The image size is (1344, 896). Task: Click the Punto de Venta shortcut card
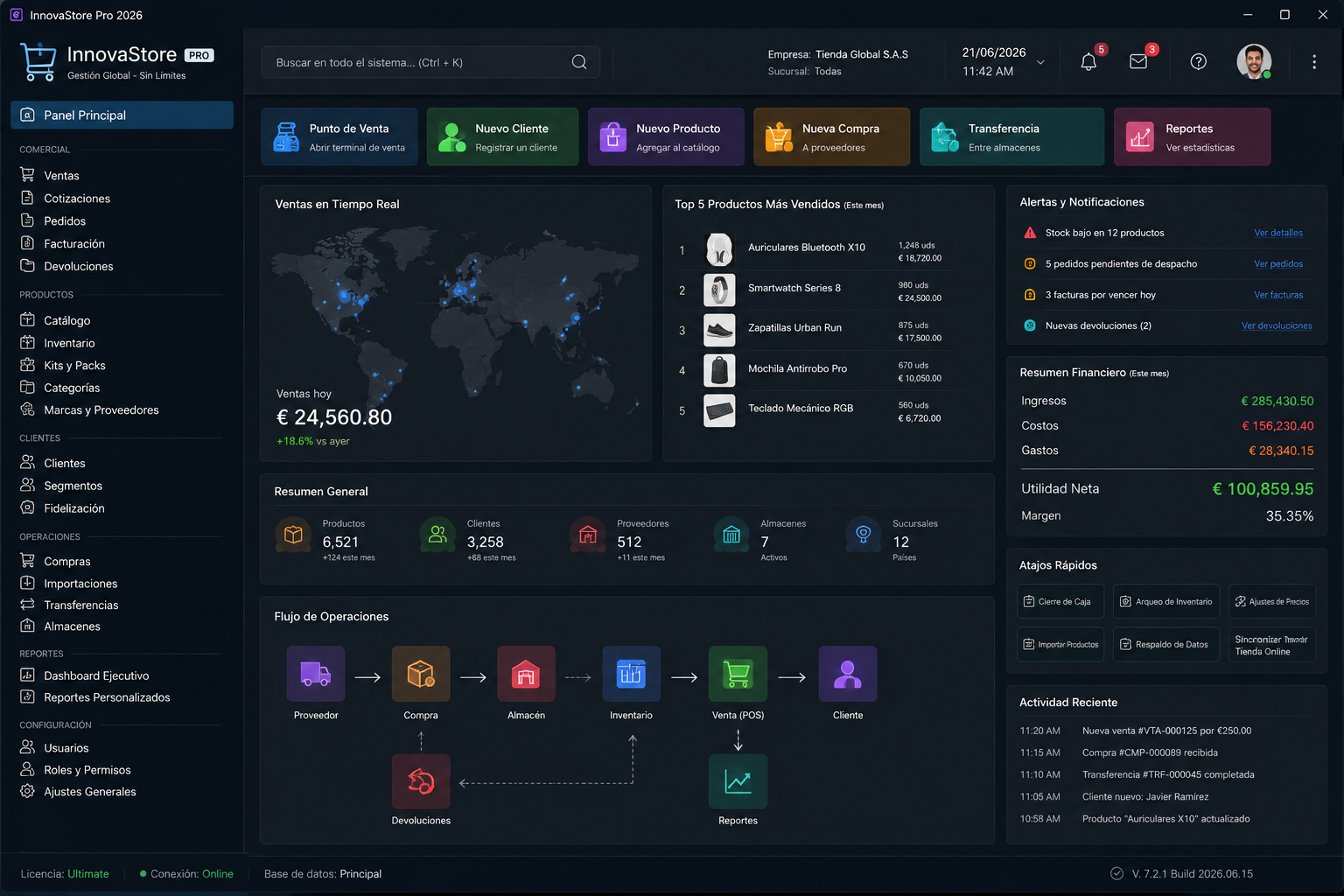(339, 136)
